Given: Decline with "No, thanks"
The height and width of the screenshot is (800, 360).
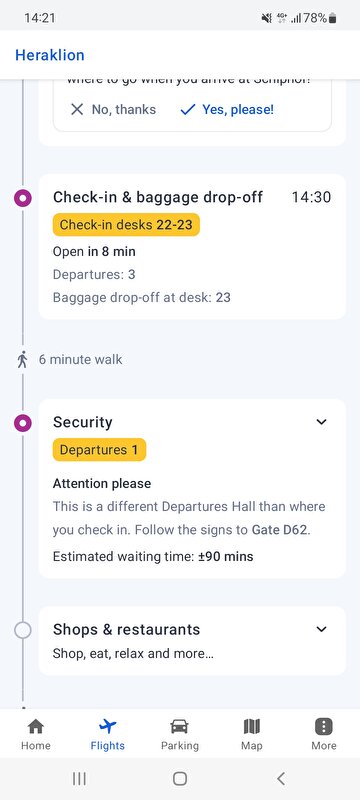Looking at the screenshot, I should (113, 109).
